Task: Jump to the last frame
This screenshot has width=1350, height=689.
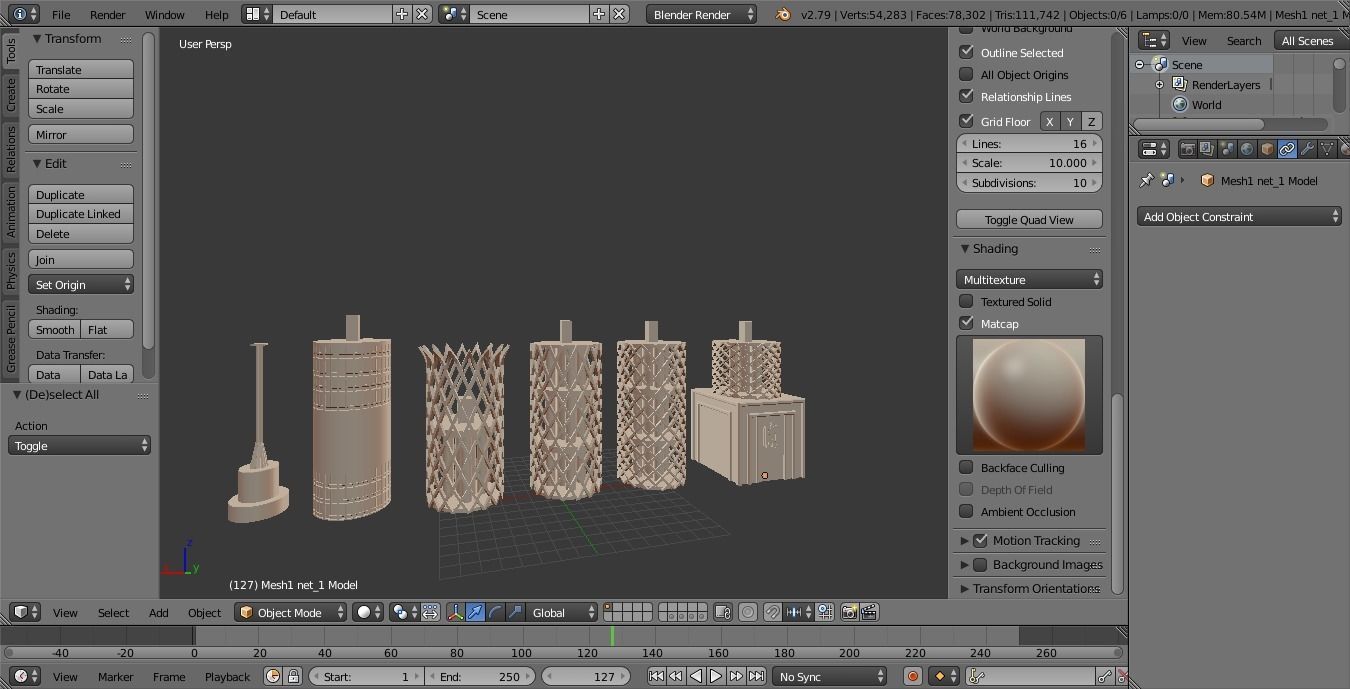Action: (x=756, y=676)
